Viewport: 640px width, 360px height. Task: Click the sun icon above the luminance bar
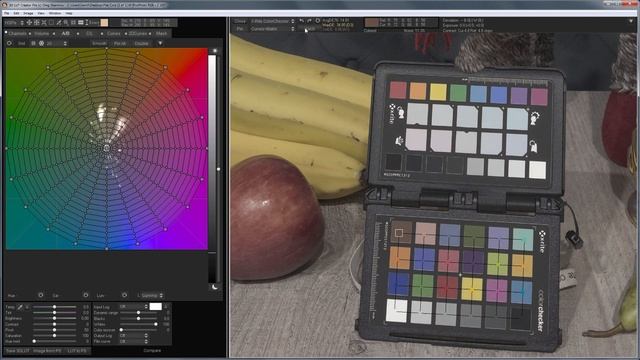click(x=215, y=51)
